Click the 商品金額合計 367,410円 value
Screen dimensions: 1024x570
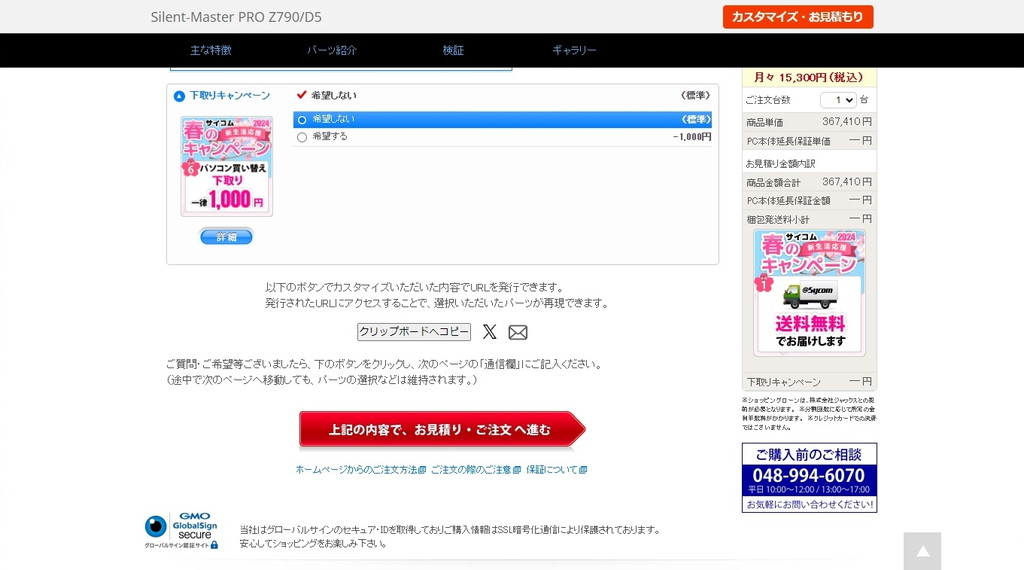click(x=846, y=182)
